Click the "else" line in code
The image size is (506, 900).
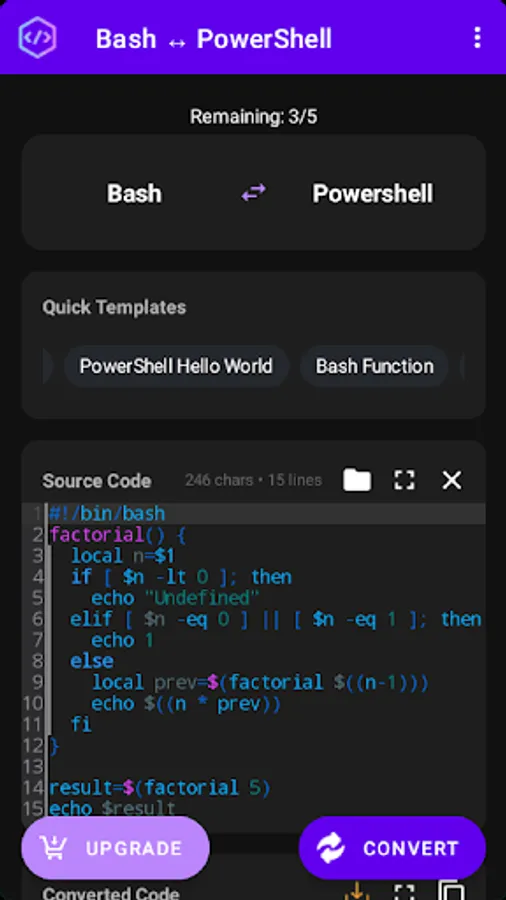tap(92, 661)
